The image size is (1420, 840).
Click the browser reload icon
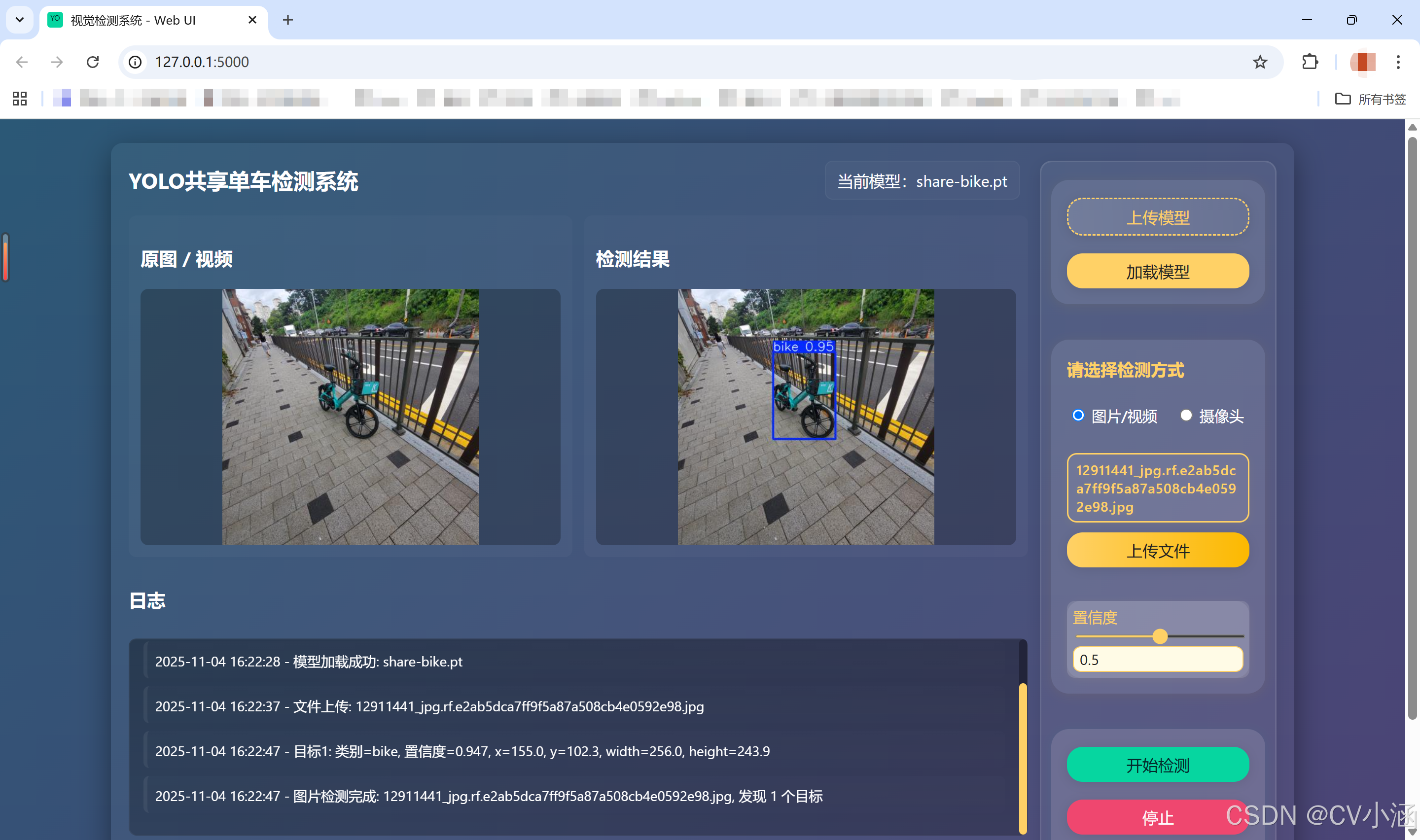click(93, 62)
